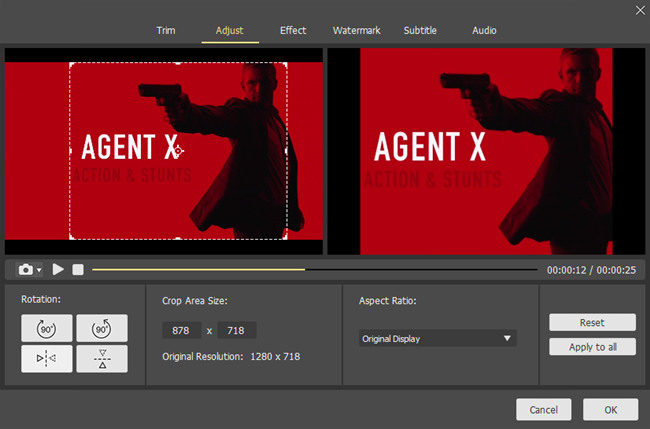Open the Audio tab
Screen dimensions: 650x429
(485, 31)
